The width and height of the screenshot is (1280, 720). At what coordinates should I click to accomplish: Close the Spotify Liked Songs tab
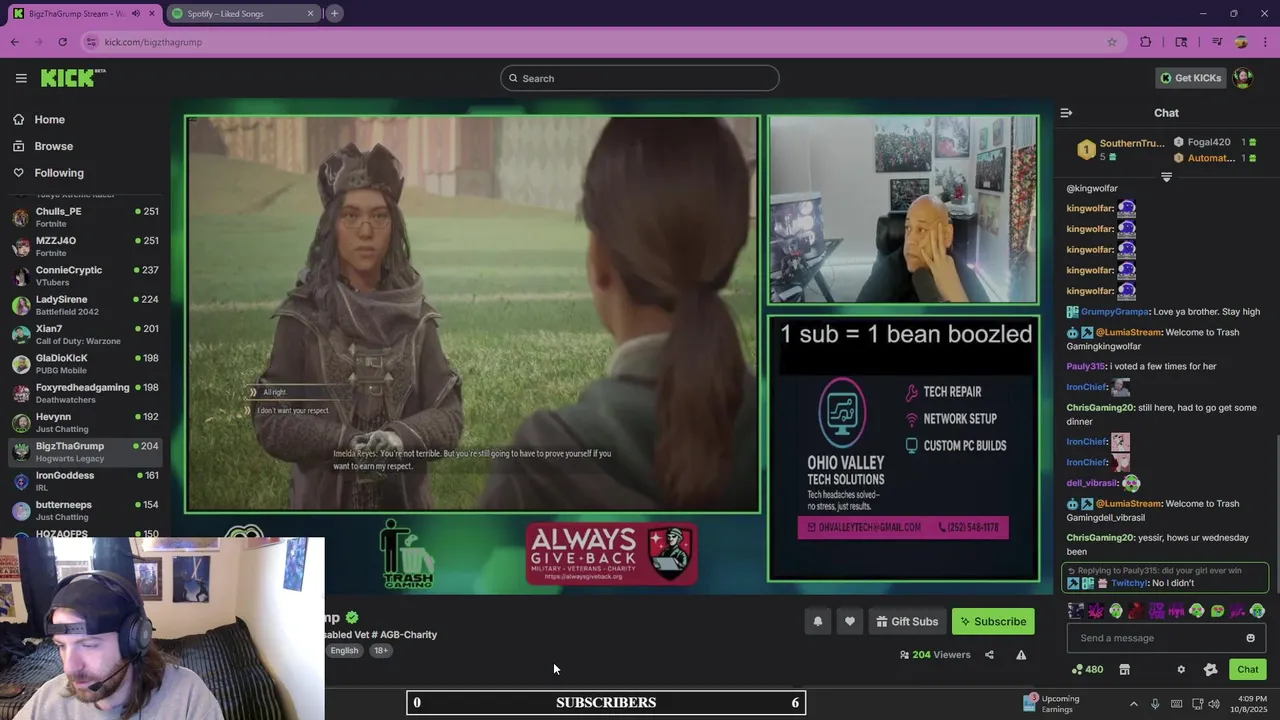click(x=310, y=13)
